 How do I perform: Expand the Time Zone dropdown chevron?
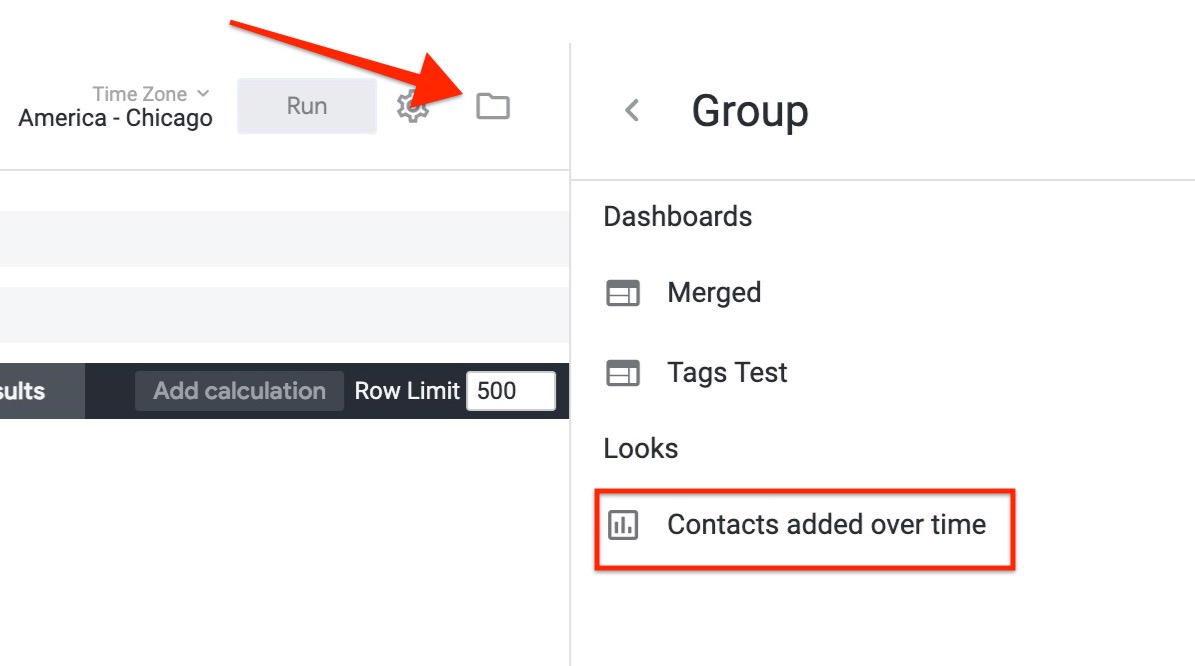[x=203, y=93]
